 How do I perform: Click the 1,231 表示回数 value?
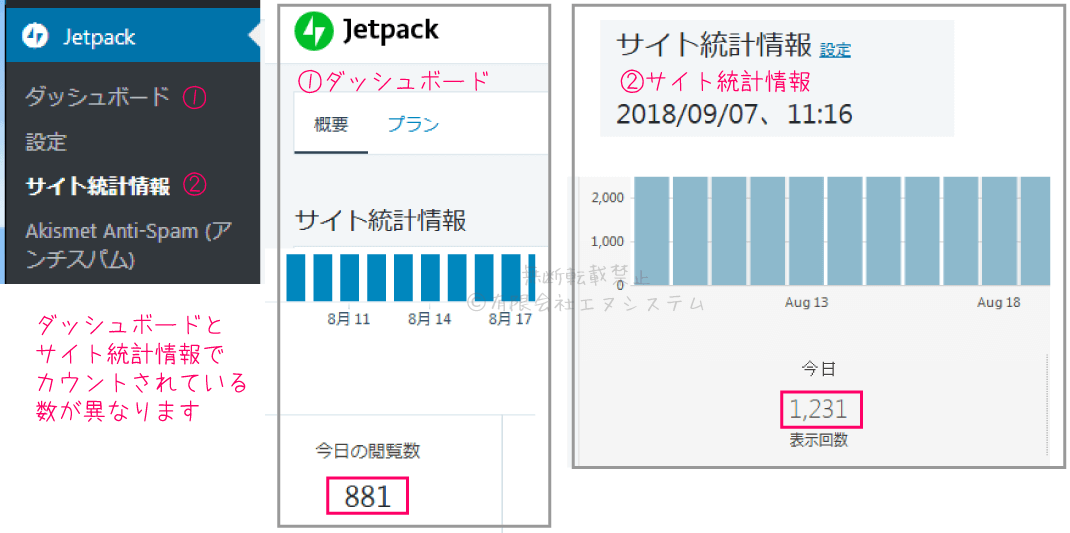(818, 409)
